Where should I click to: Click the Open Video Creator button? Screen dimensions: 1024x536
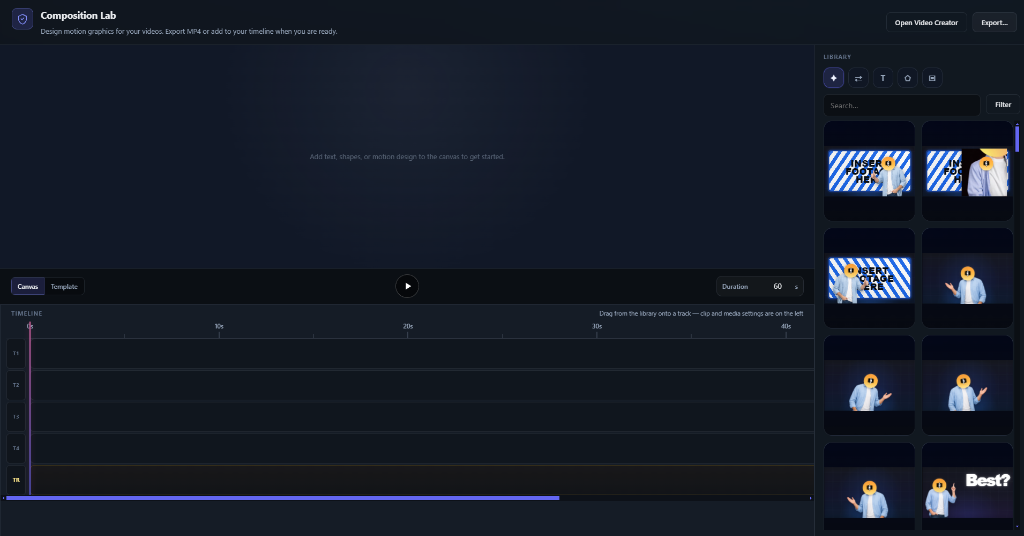[926, 22]
